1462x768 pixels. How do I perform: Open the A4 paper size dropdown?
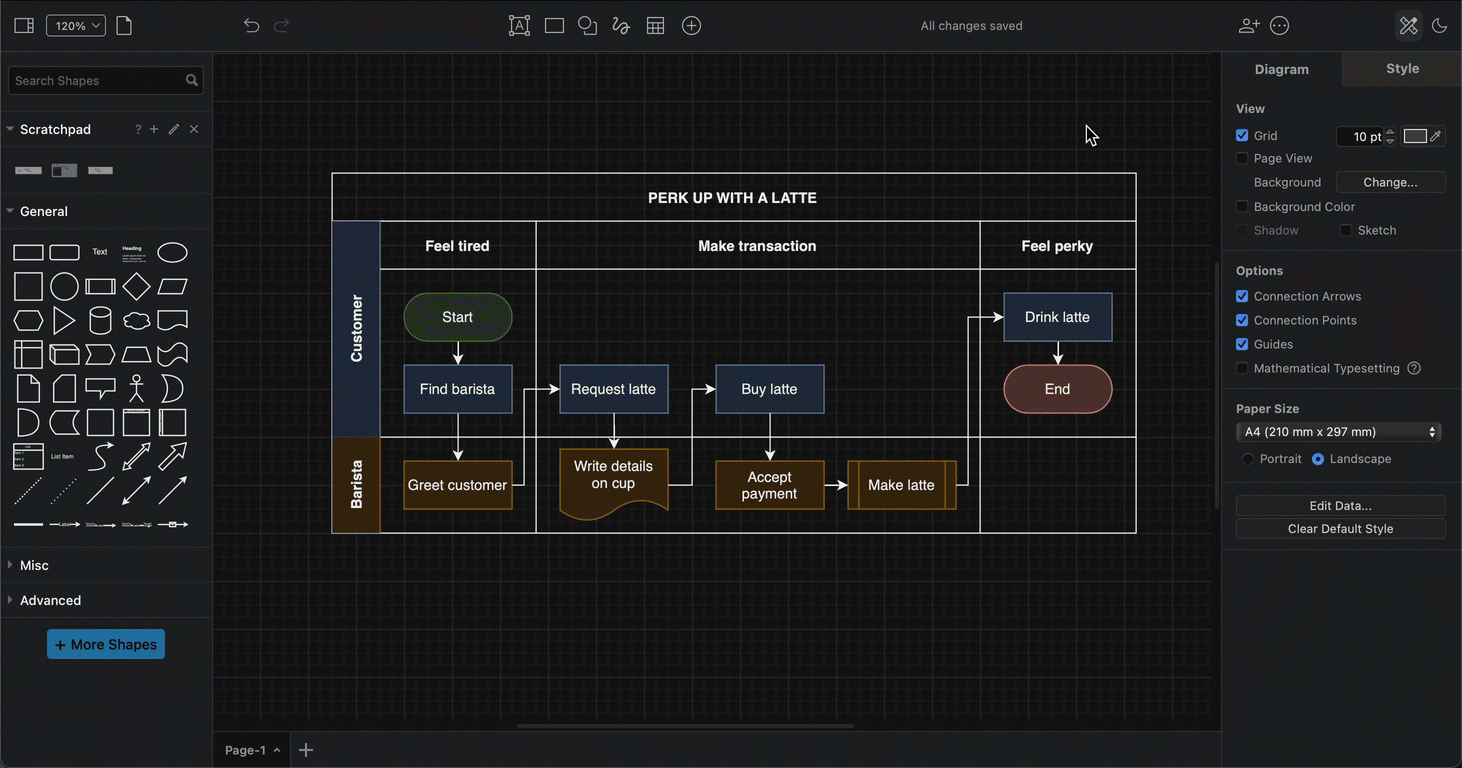tap(1340, 432)
